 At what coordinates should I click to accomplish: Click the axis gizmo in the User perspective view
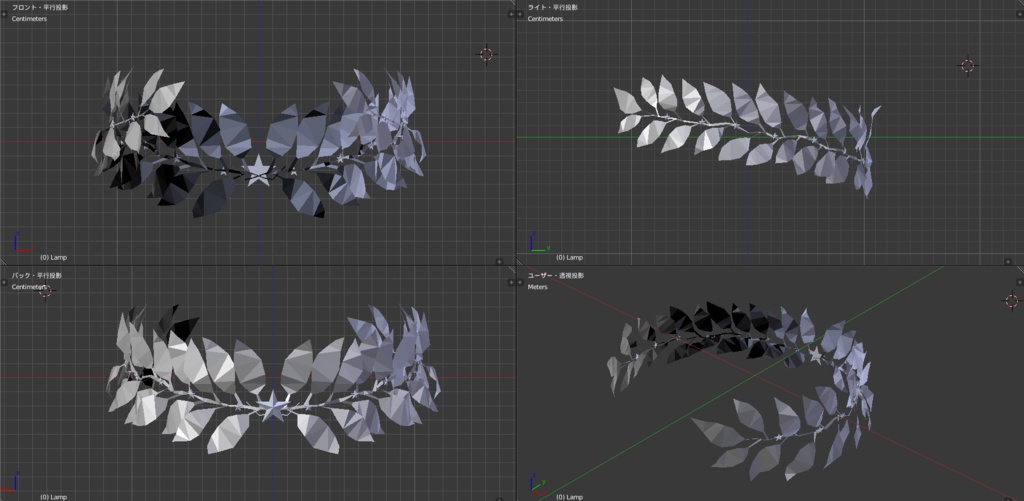point(538,485)
